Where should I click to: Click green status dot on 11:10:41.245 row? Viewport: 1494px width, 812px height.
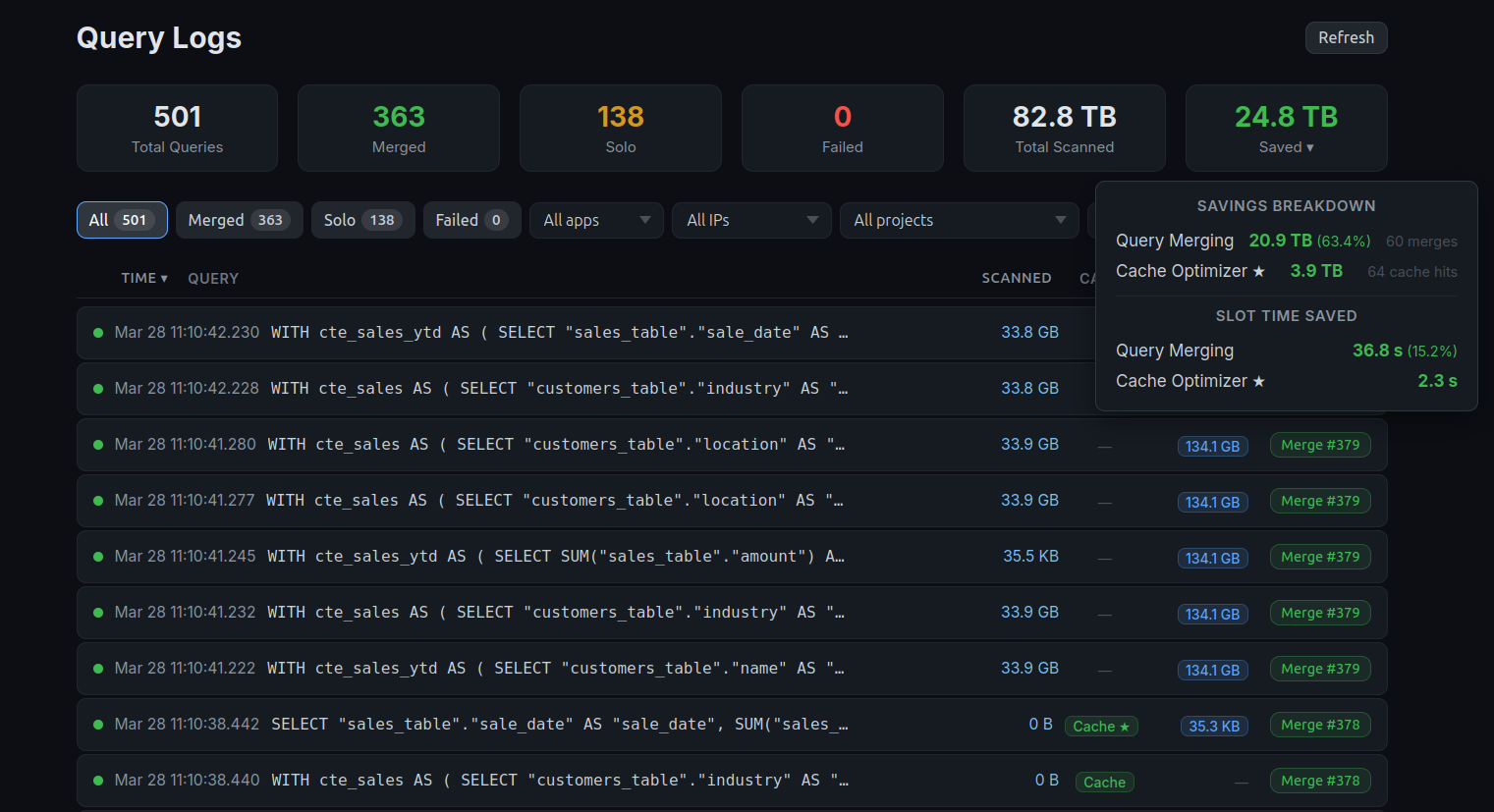[98, 557]
